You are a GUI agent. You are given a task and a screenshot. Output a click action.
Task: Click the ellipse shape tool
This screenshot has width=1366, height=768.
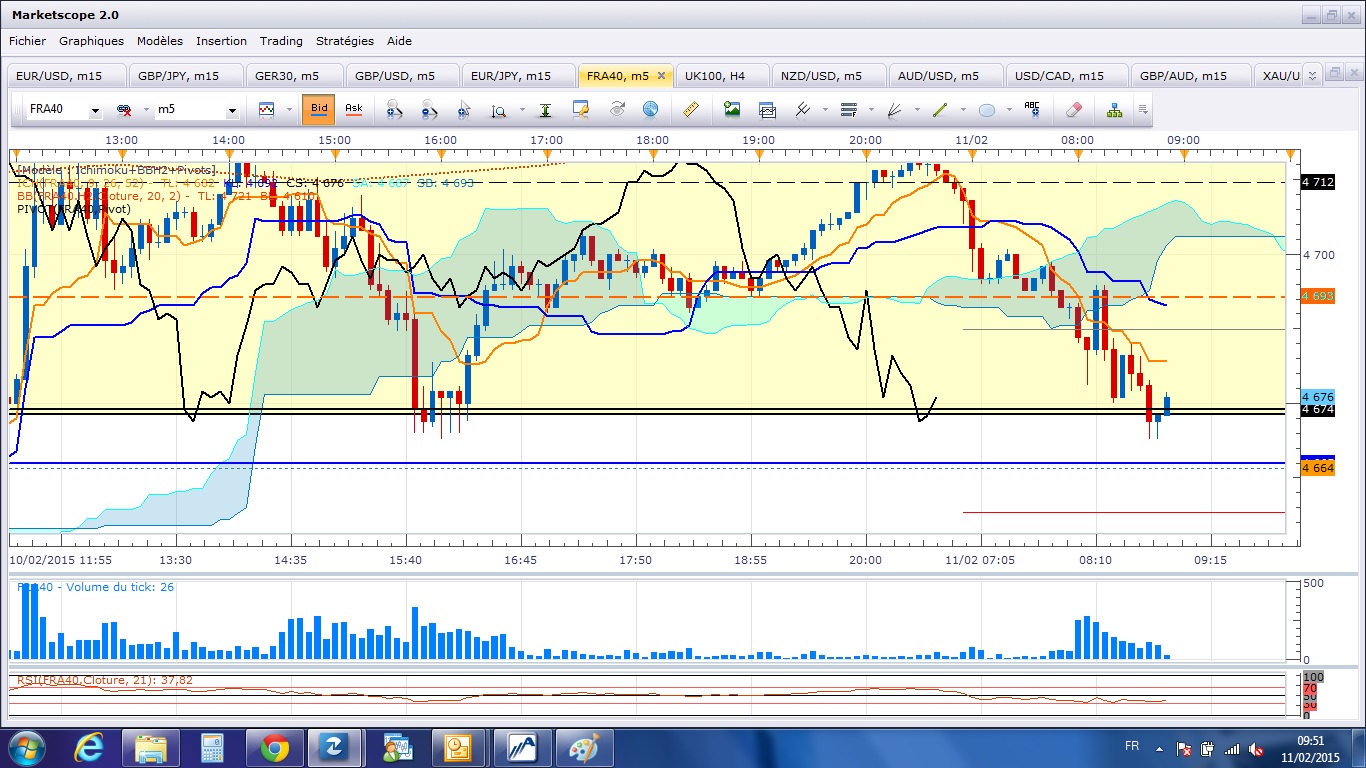click(986, 110)
